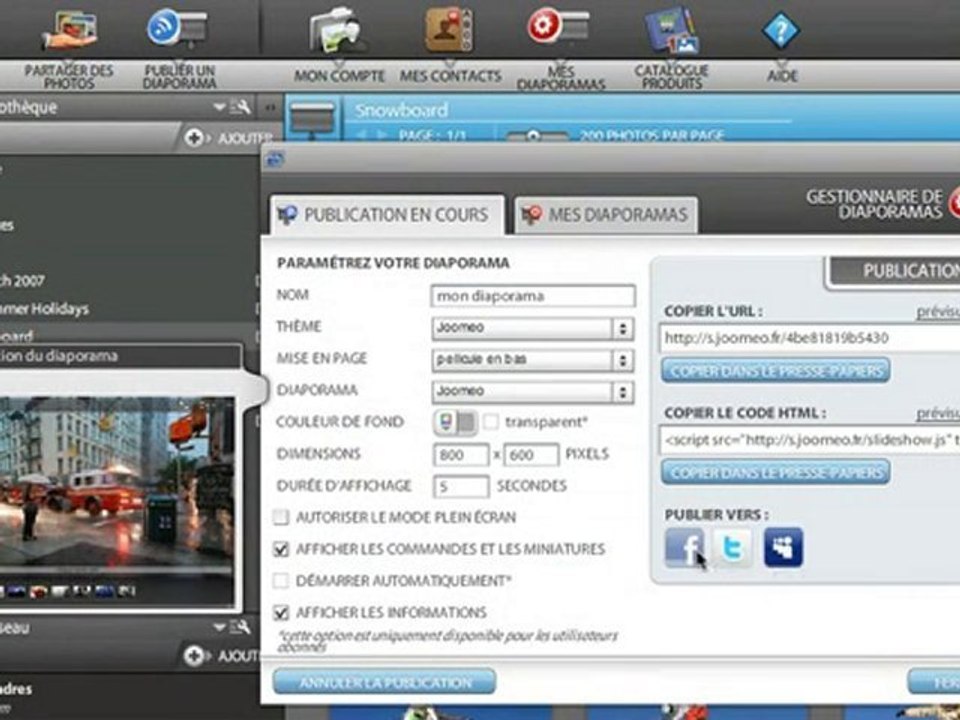
Task: Copy the URL to clipboard
Action: [x=776, y=371]
